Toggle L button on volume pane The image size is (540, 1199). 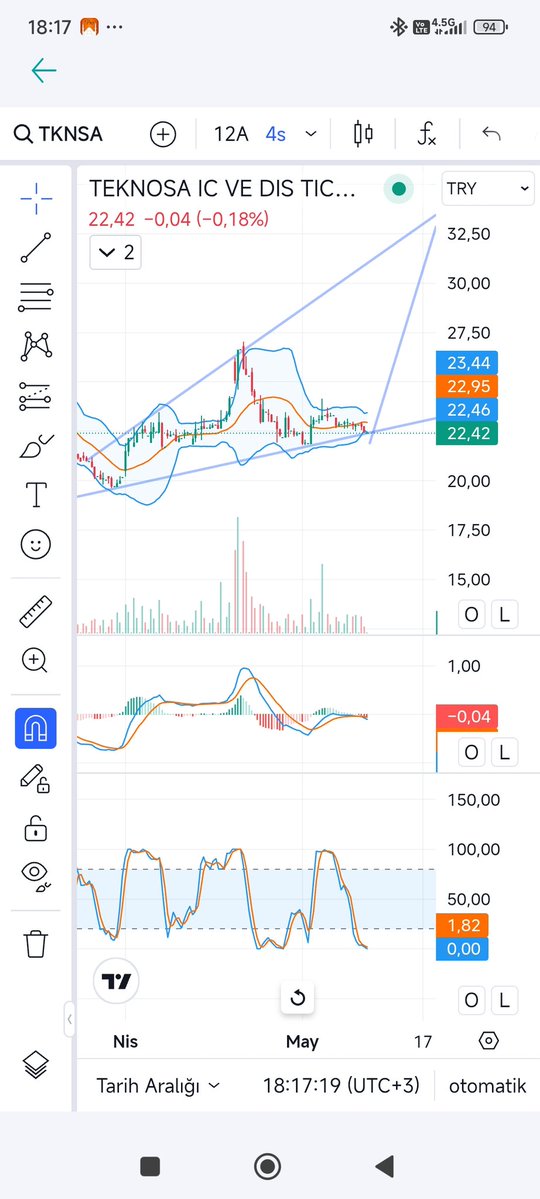[x=504, y=614]
